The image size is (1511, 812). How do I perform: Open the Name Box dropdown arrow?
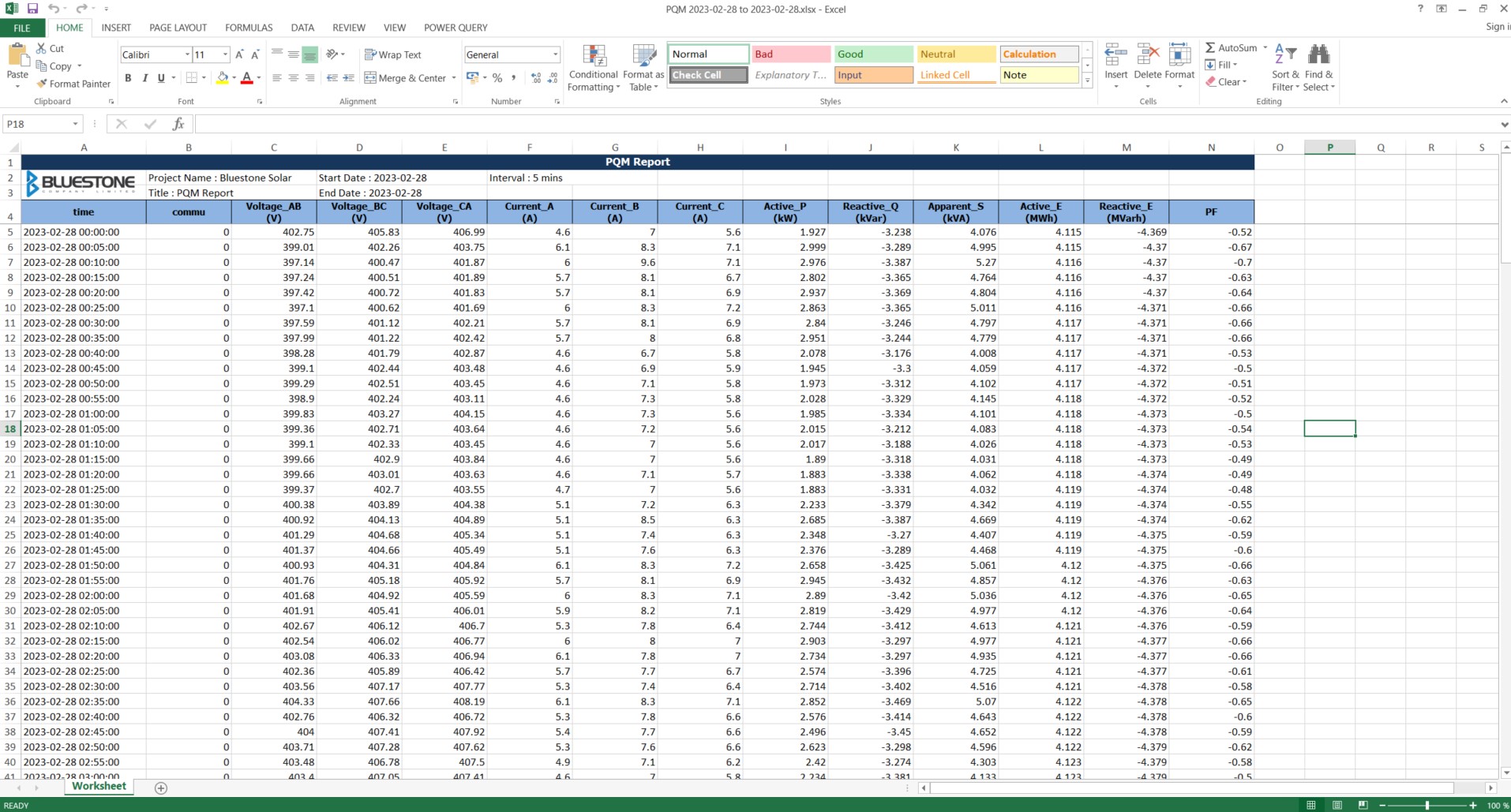click(x=75, y=124)
